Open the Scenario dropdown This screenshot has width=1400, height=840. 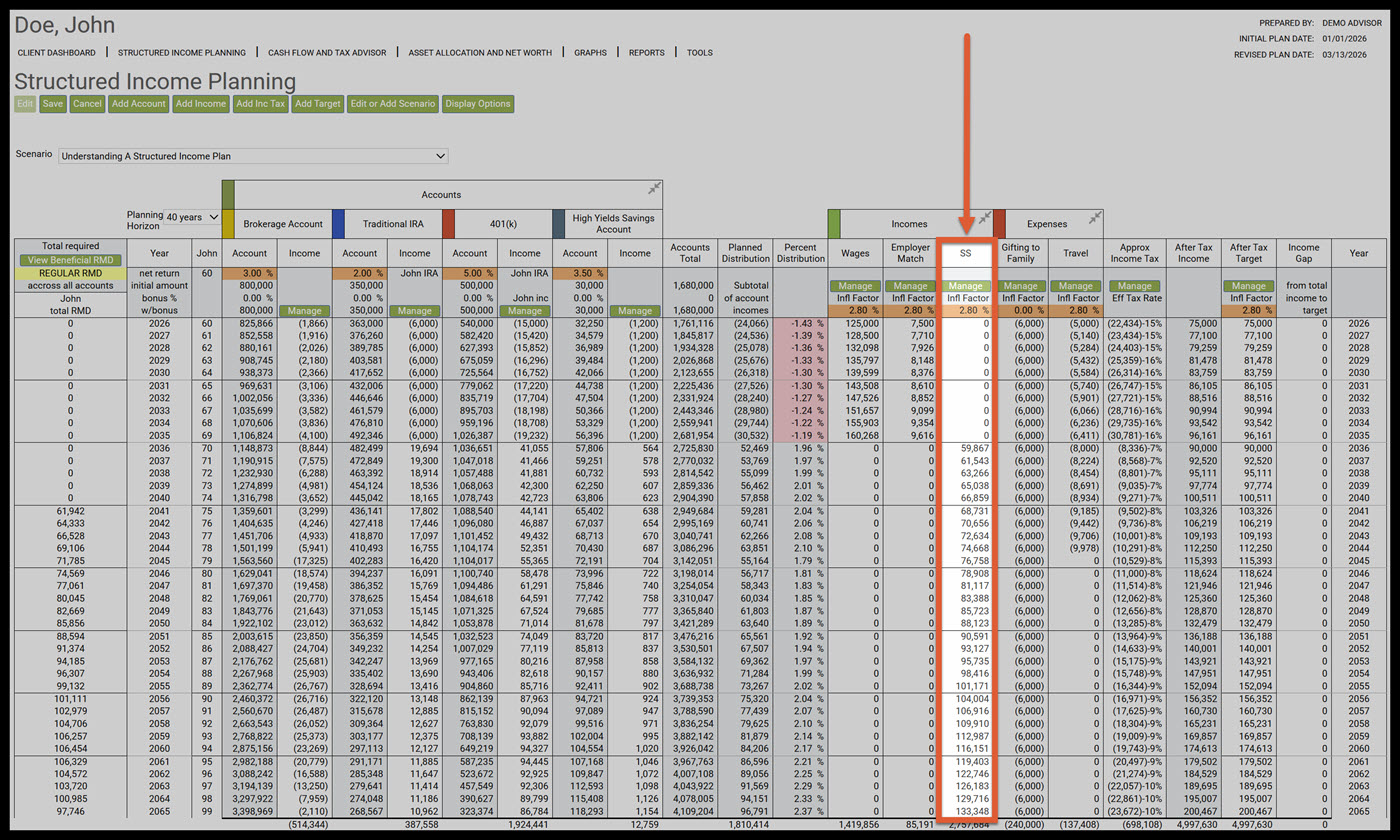[x=253, y=156]
